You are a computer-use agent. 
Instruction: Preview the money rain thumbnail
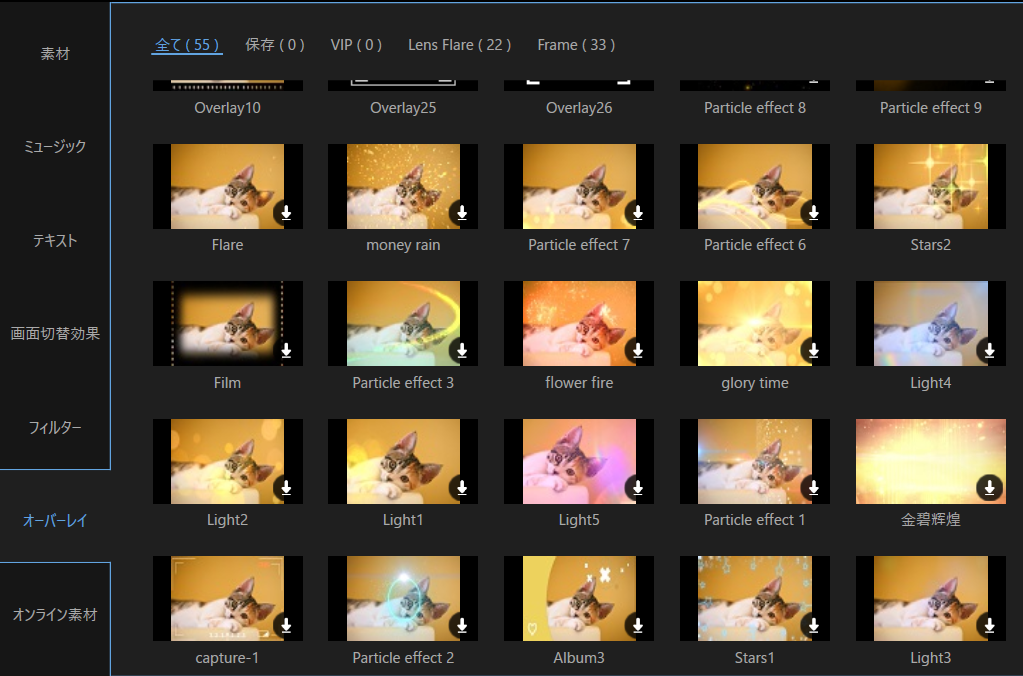403,187
